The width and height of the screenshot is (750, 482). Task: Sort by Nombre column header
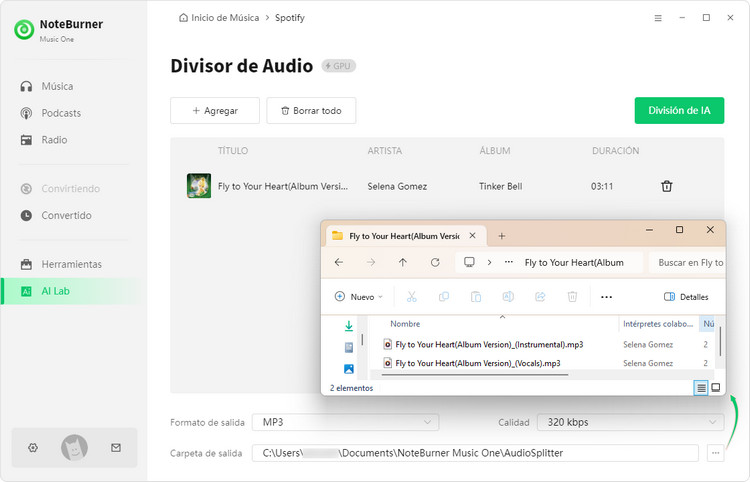pos(405,324)
